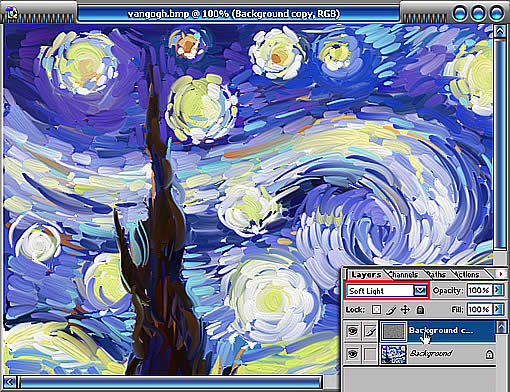Open the Opacity slider arrow

[498, 290]
